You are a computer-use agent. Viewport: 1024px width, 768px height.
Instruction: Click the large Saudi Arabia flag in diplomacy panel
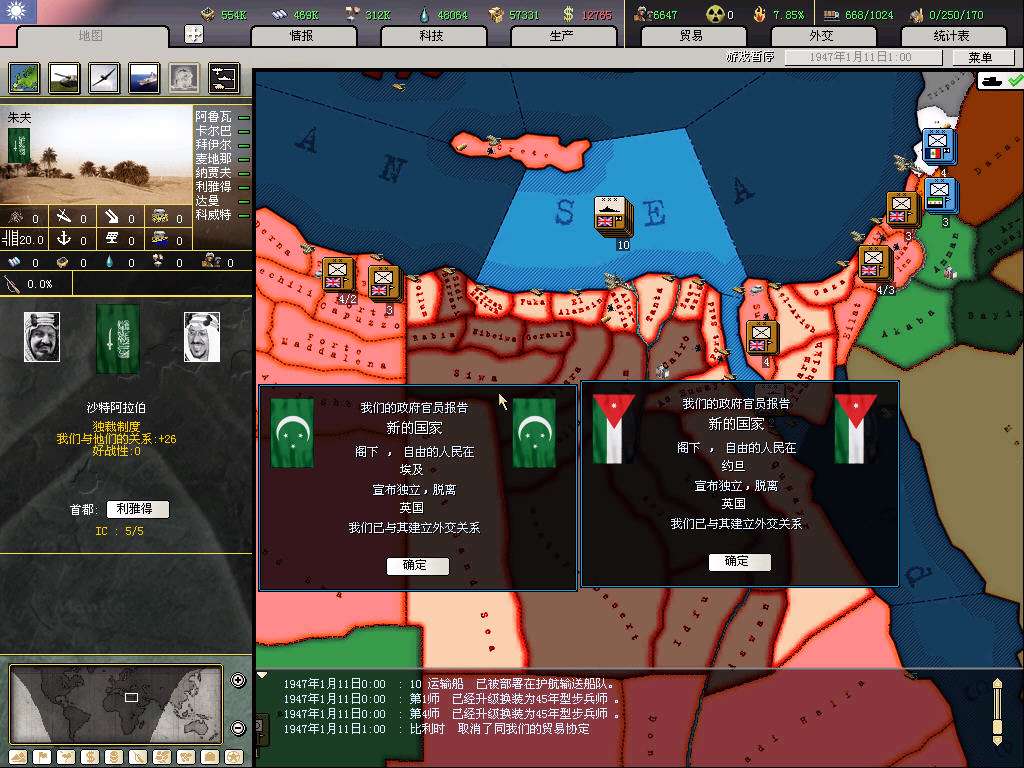click(x=118, y=339)
